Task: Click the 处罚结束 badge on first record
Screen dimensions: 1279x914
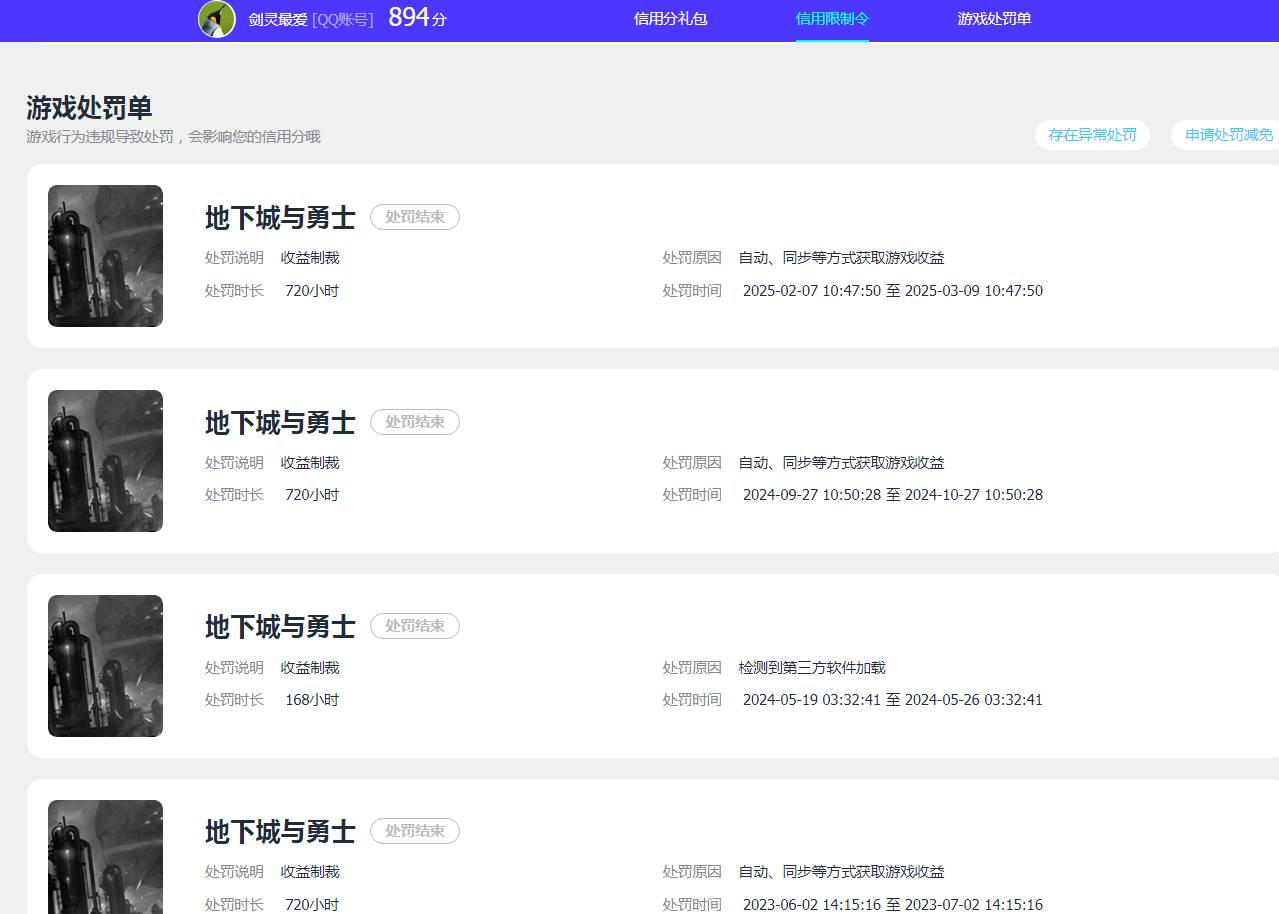Action: coord(415,217)
